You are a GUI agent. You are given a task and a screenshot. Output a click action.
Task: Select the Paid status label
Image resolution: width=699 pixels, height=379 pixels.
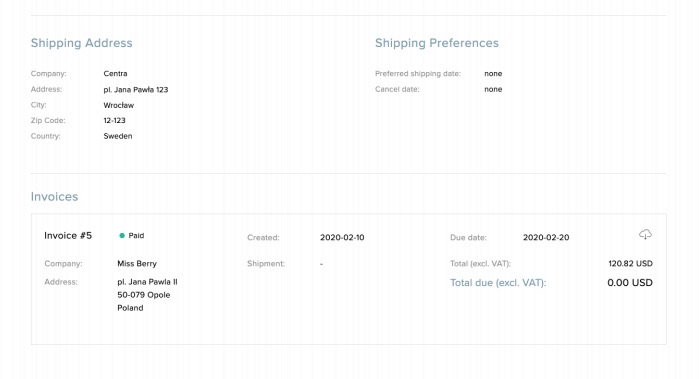click(x=136, y=235)
